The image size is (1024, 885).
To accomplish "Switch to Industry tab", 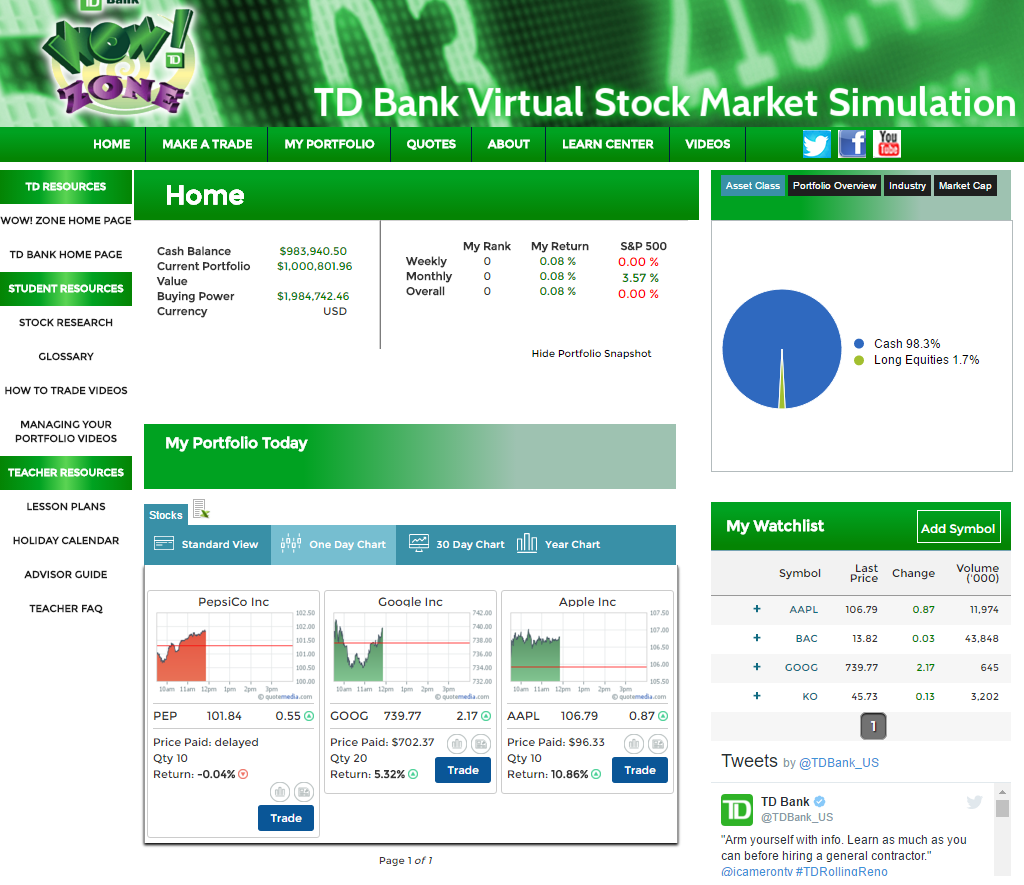I will click(x=907, y=185).
